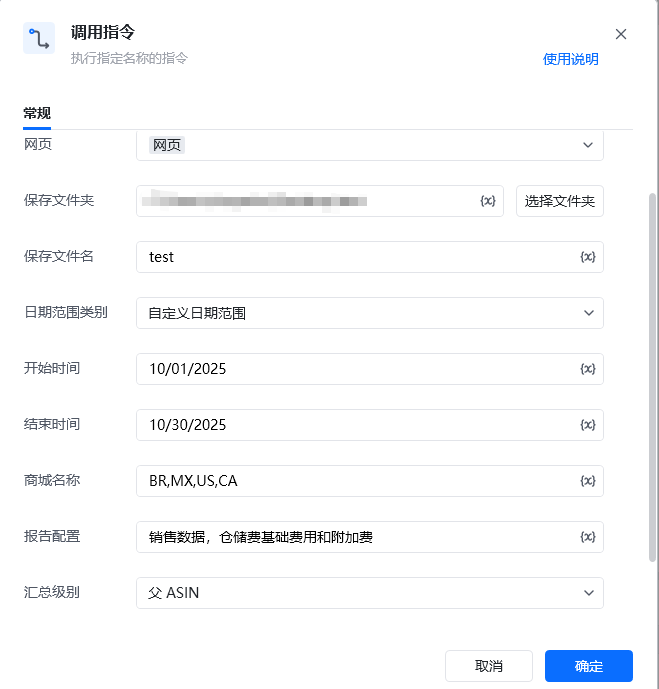The width and height of the screenshot is (659, 689).
Task: Open the 汇总级别 dropdown showing 父 ASIN
Action: 369,593
